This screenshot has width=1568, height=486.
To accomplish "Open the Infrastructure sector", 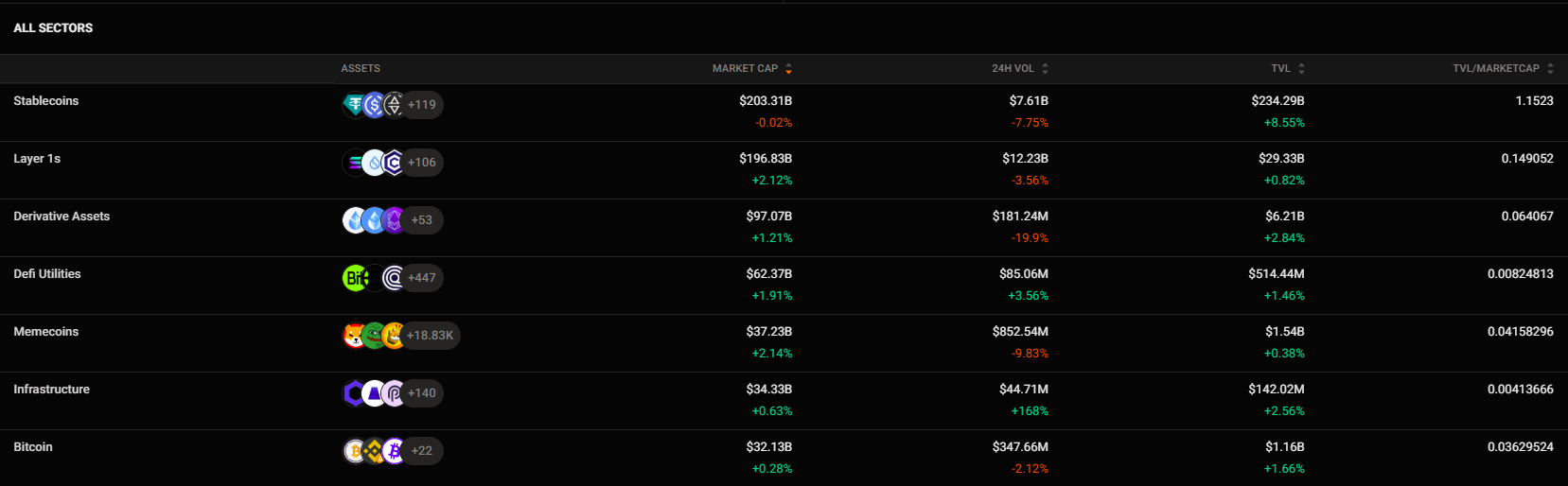I will click(52, 390).
